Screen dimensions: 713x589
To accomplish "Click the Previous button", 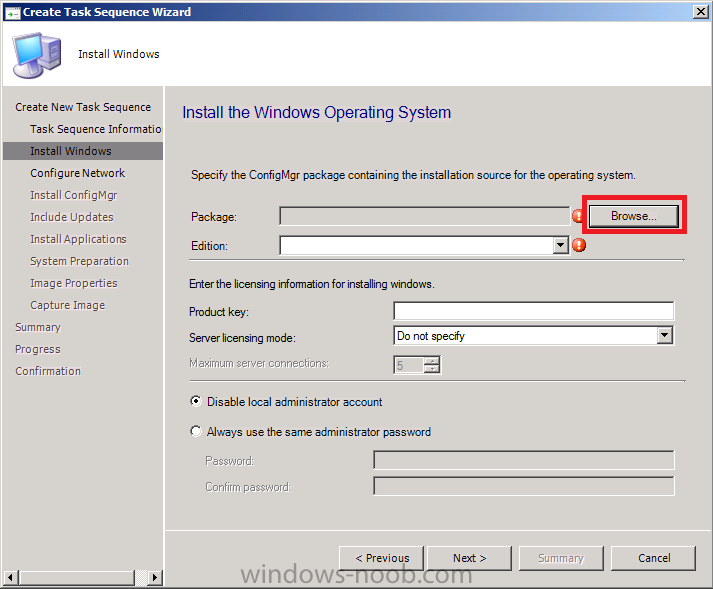I will tap(382, 558).
